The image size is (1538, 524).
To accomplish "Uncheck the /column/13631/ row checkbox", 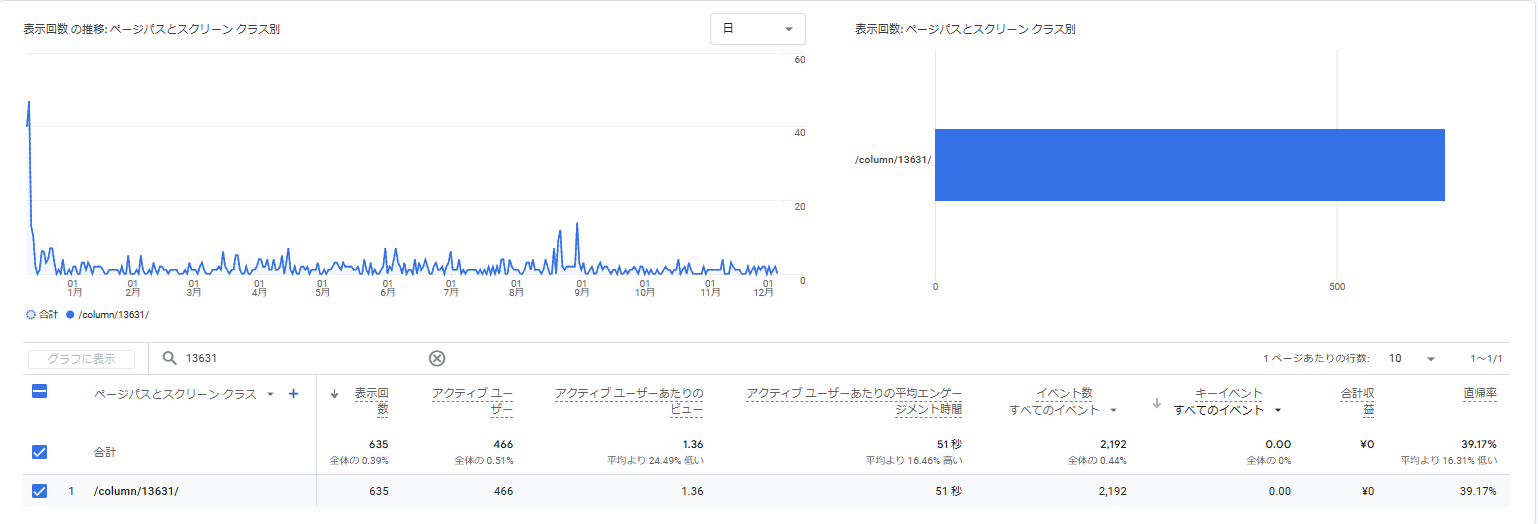I will pos(40,491).
